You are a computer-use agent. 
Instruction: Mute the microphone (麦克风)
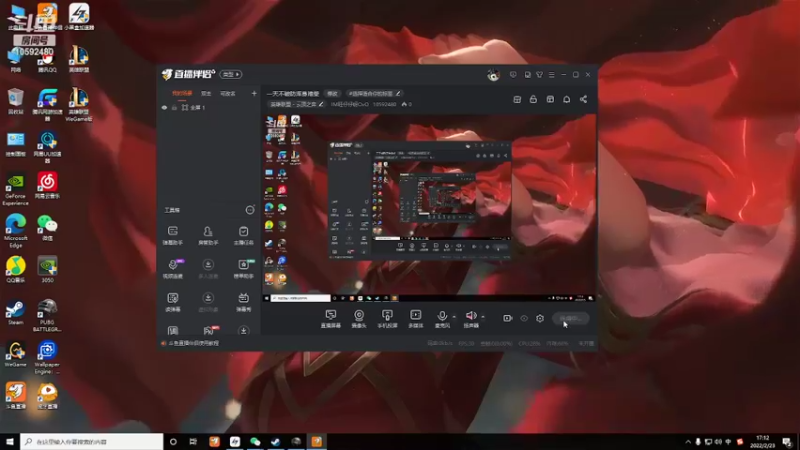coord(442,319)
